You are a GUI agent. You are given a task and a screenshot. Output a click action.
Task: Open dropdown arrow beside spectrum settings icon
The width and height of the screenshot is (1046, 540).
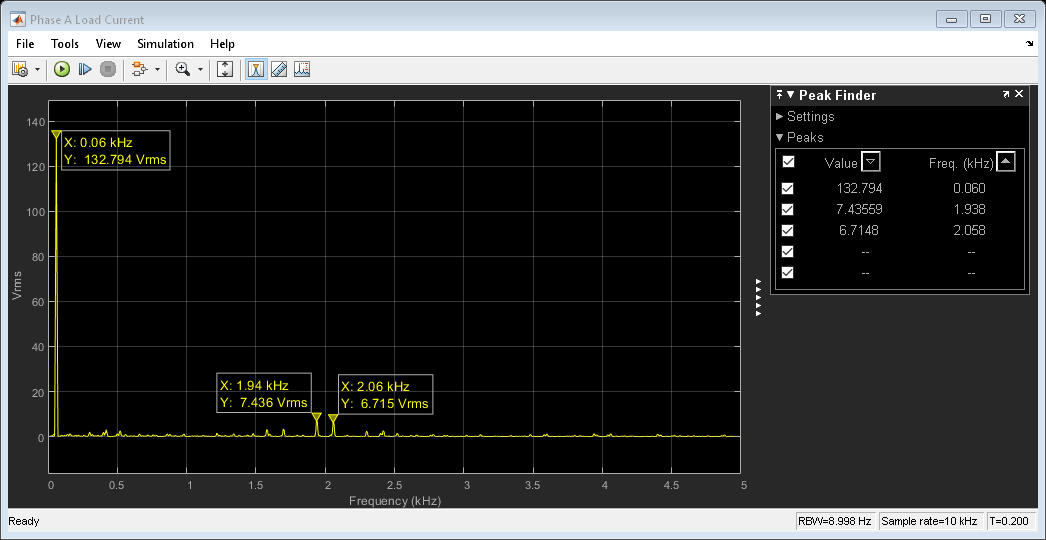37,69
